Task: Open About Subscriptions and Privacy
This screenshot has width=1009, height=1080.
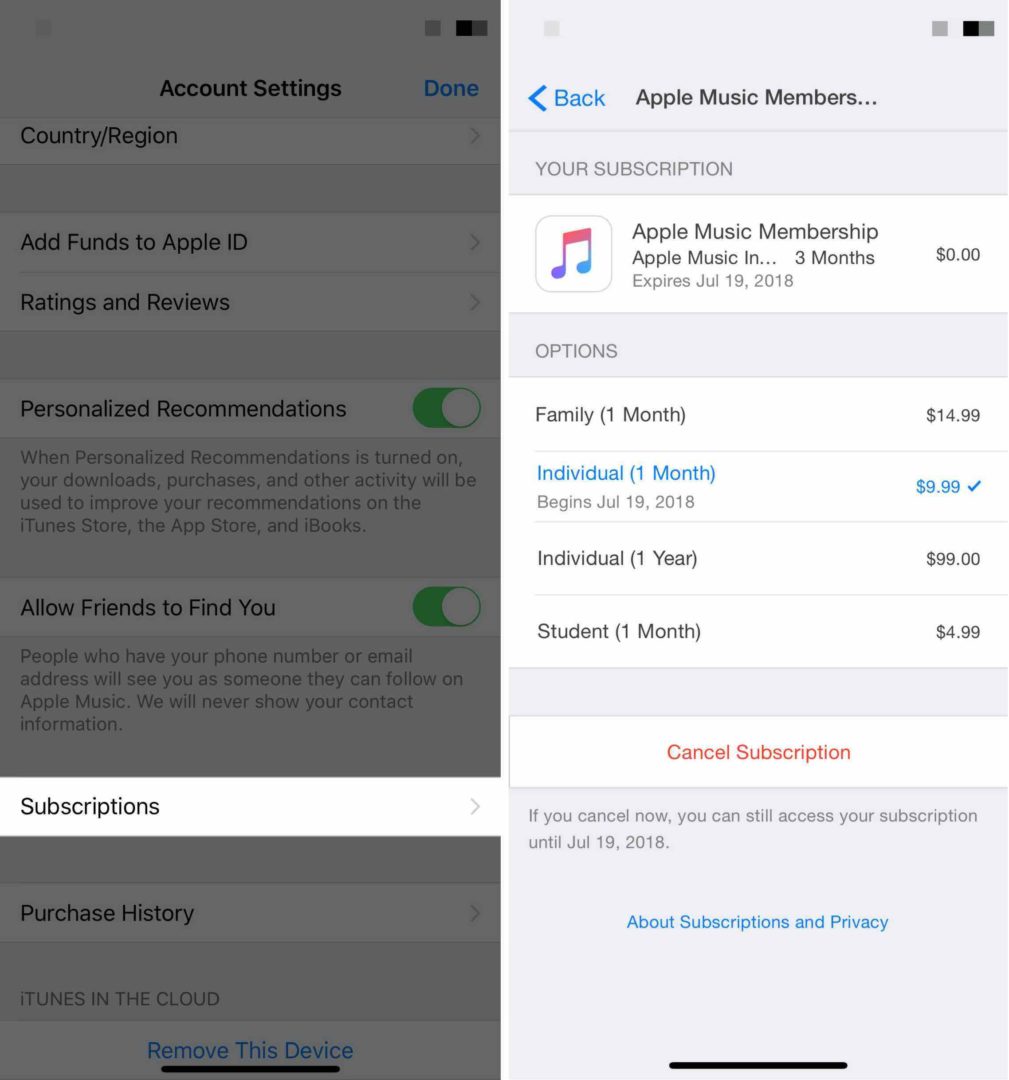Action: click(x=757, y=922)
